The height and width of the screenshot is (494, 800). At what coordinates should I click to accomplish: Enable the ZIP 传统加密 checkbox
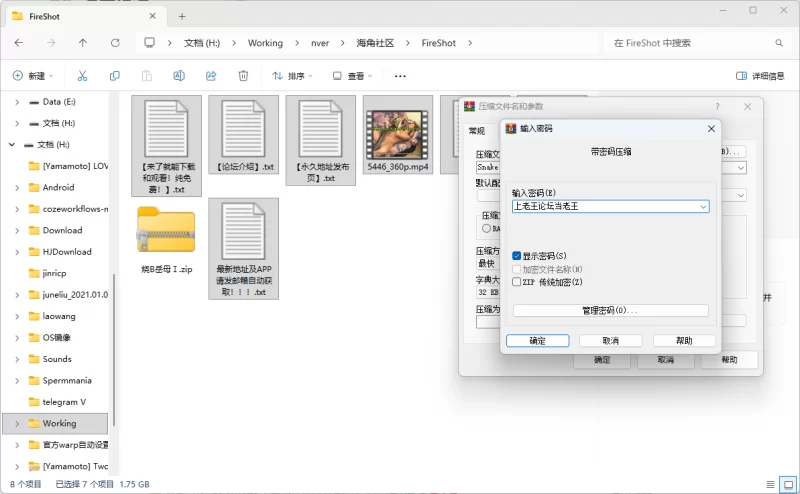517,282
